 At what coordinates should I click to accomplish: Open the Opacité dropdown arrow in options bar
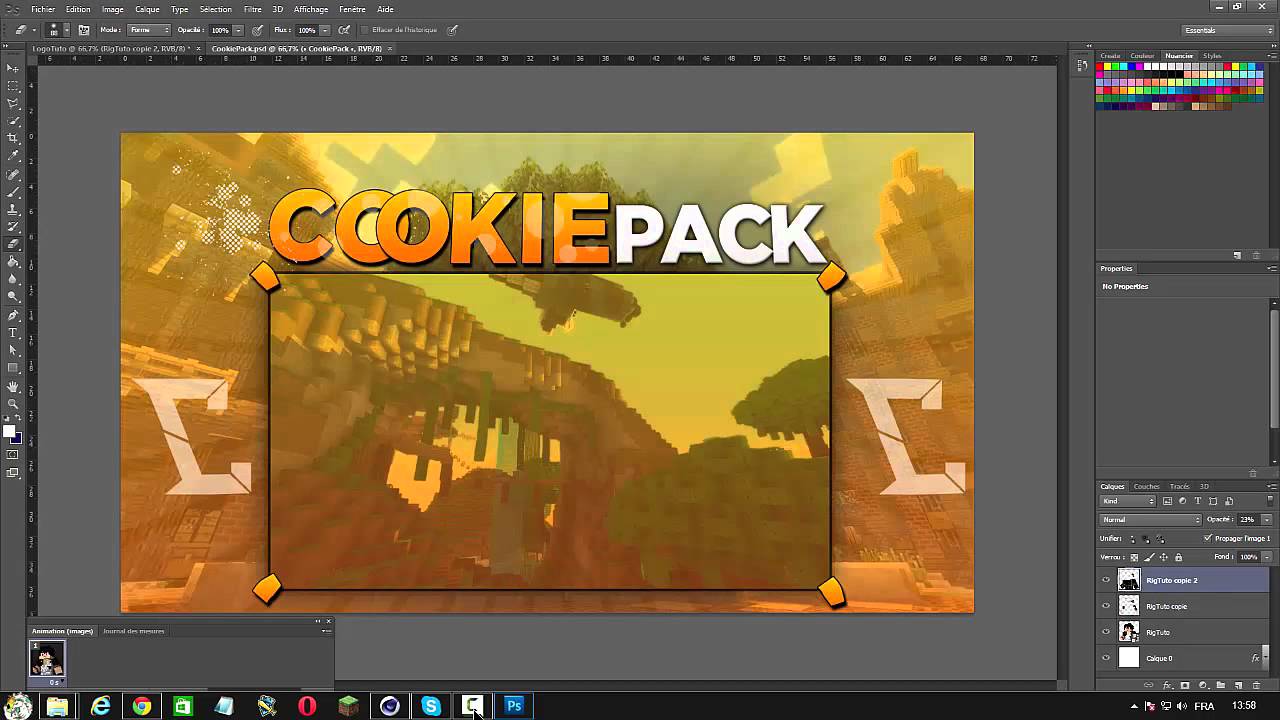pyautogui.click(x=237, y=30)
